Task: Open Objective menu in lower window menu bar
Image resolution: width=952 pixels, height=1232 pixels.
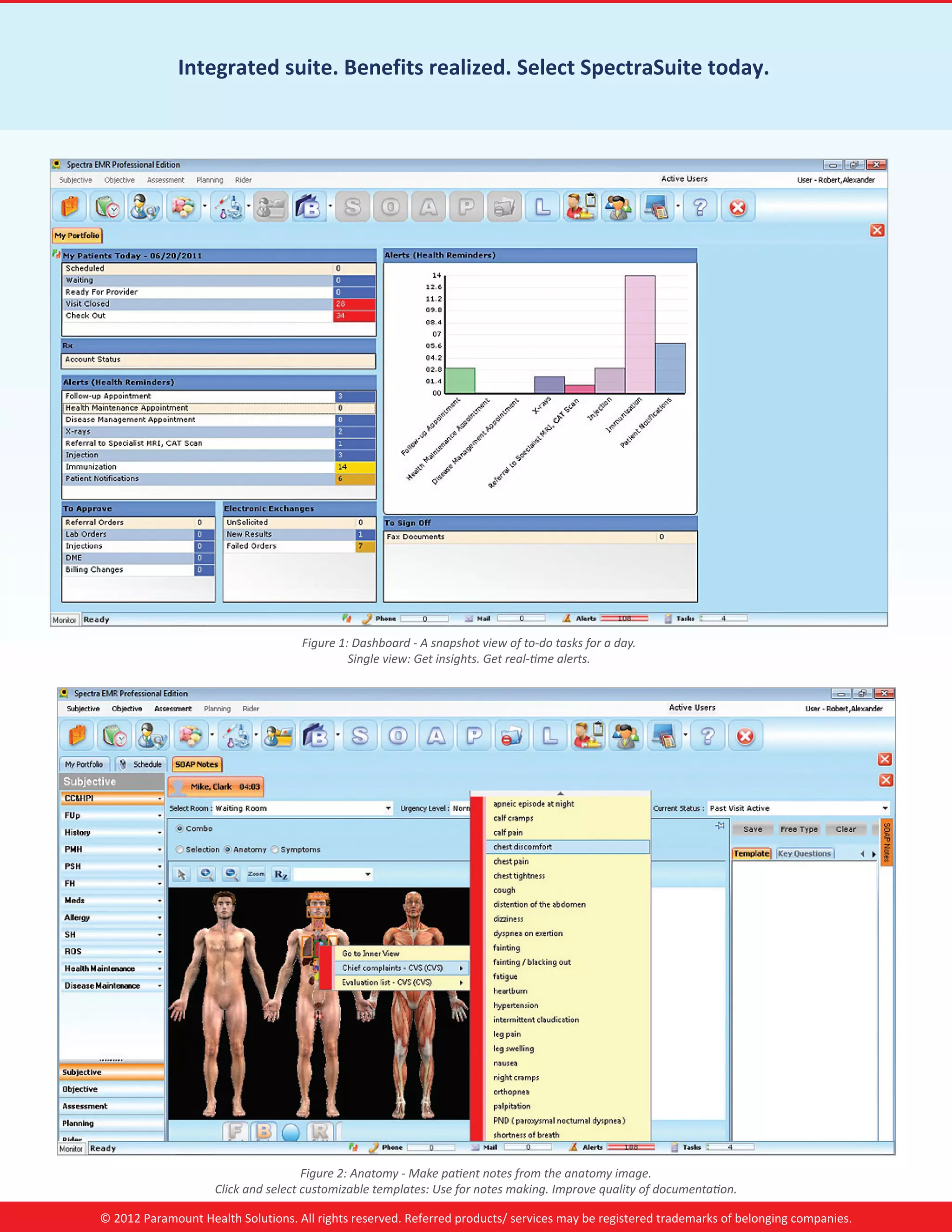Action: coord(127,709)
